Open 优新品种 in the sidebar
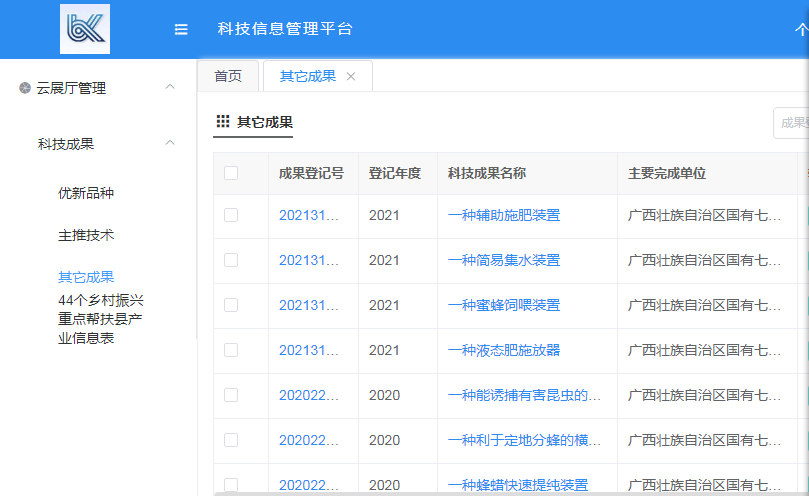Image resolution: width=809 pixels, height=496 pixels. tap(93, 193)
